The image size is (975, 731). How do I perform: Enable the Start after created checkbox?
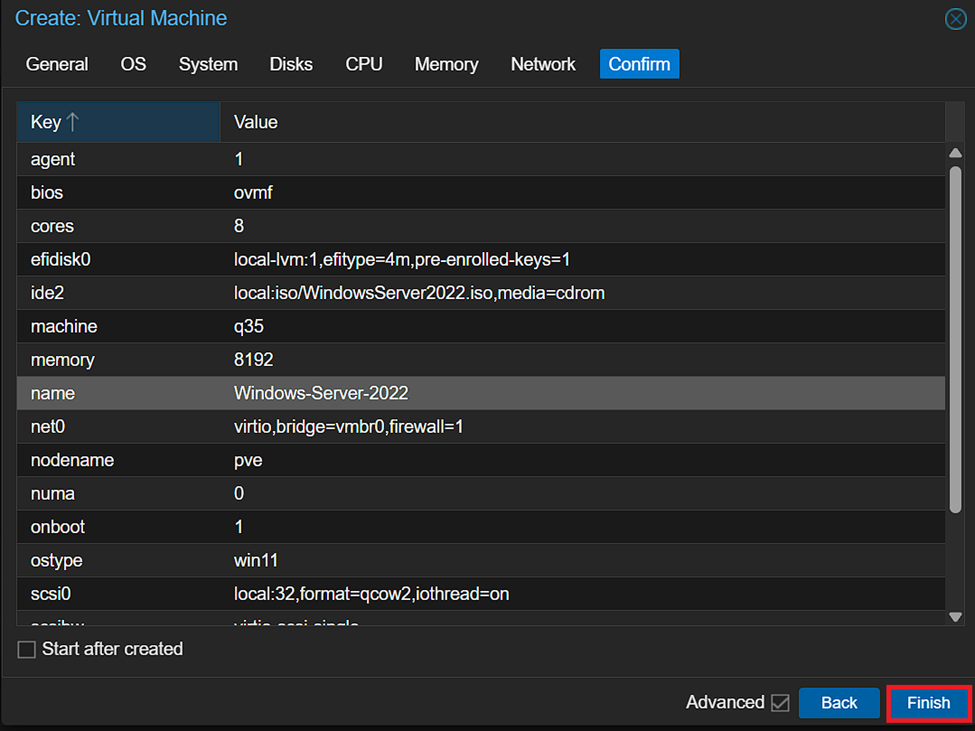(27, 650)
